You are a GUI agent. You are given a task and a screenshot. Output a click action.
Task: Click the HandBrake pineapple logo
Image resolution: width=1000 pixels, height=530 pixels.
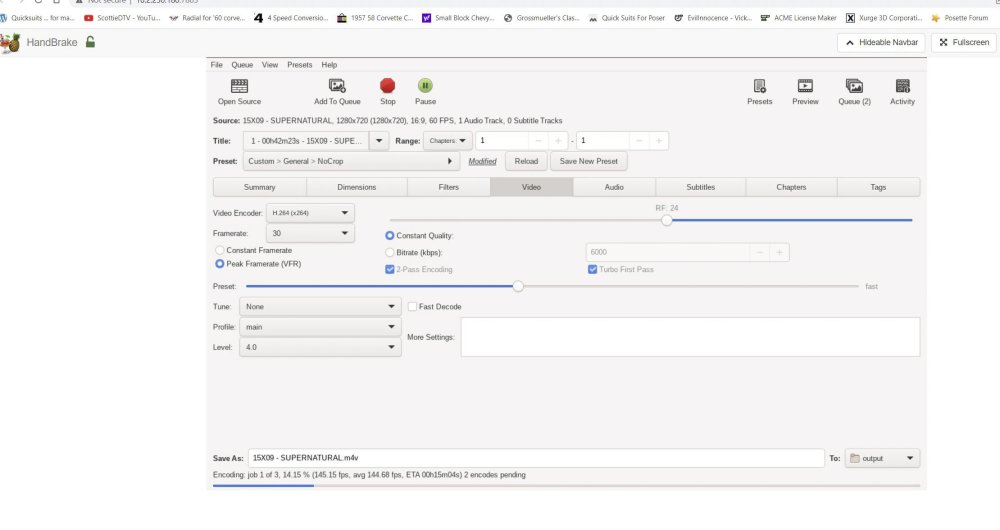pos(10,43)
